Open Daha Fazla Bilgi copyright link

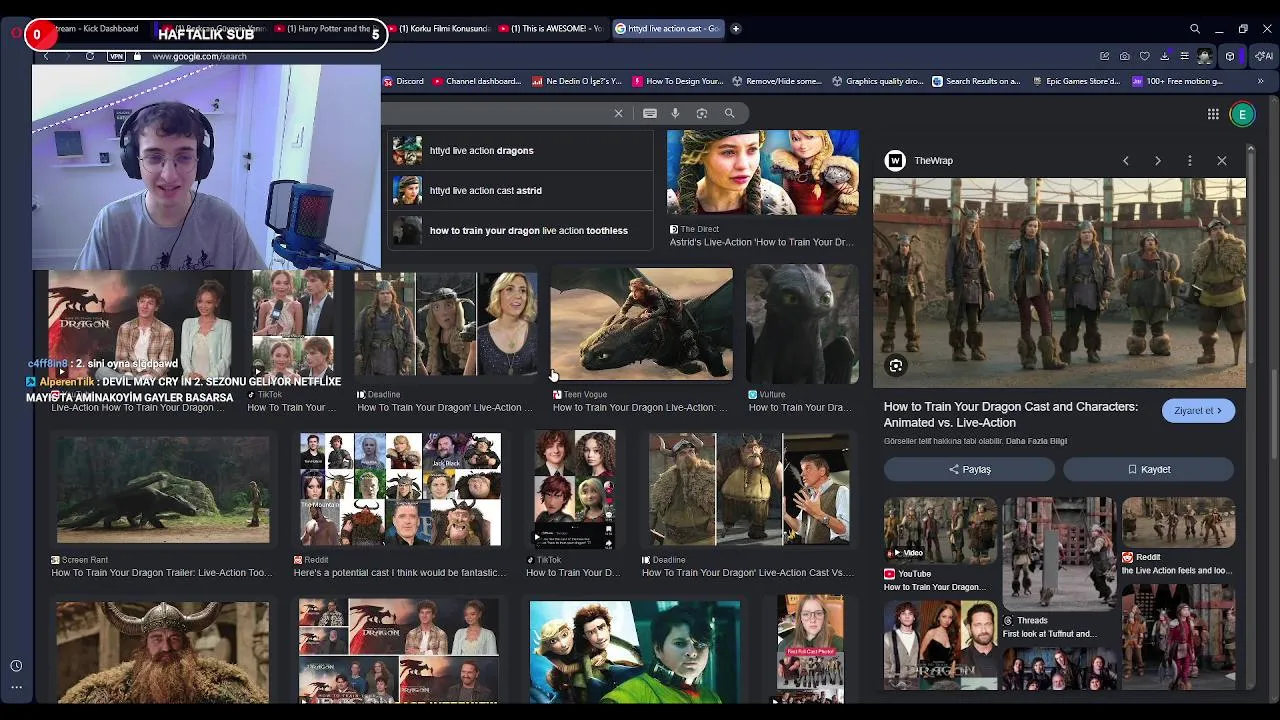pos(1036,441)
